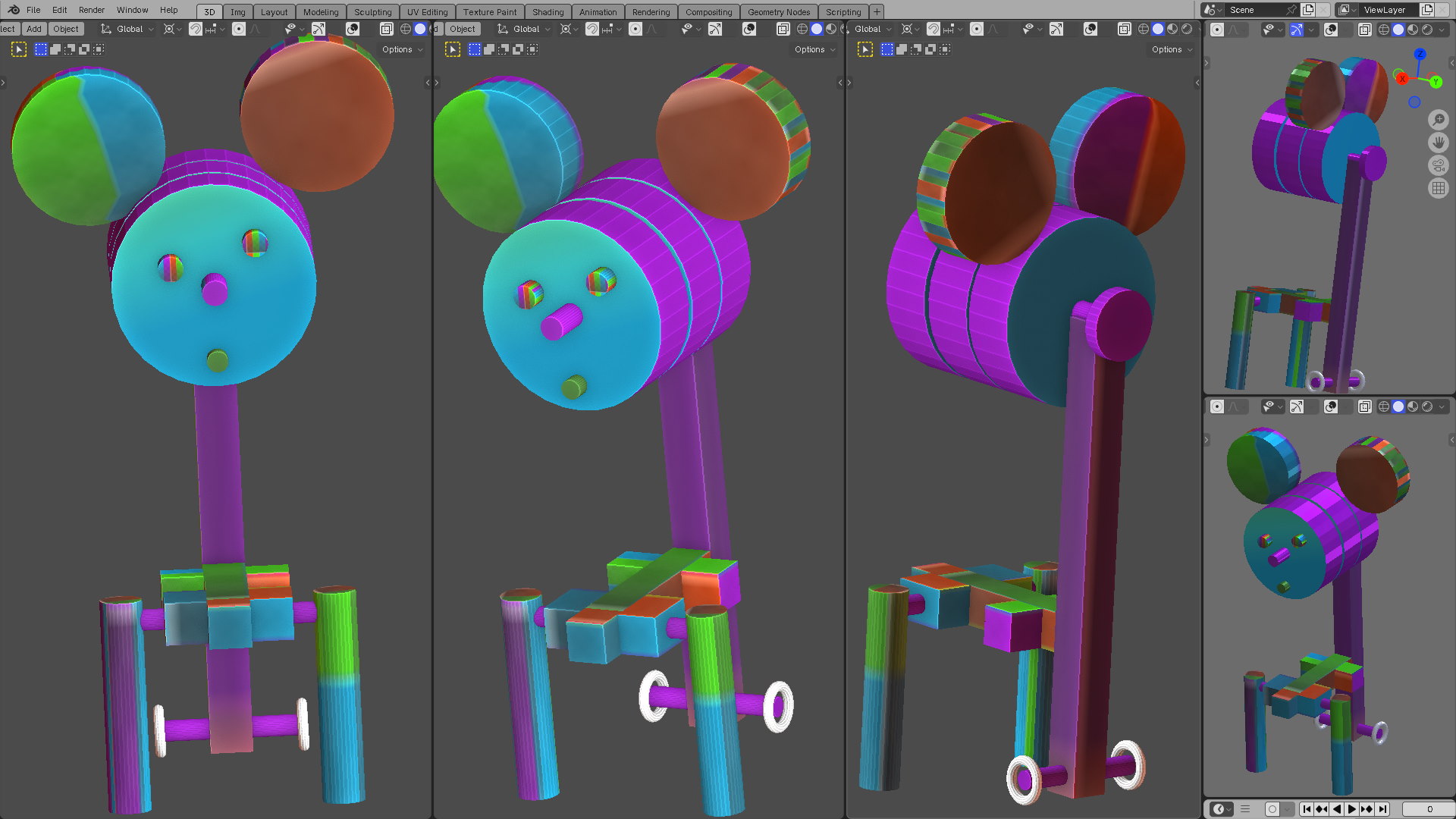Click the zoom magnifier navigation icon
1456x819 pixels.
[x=1438, y=120]
